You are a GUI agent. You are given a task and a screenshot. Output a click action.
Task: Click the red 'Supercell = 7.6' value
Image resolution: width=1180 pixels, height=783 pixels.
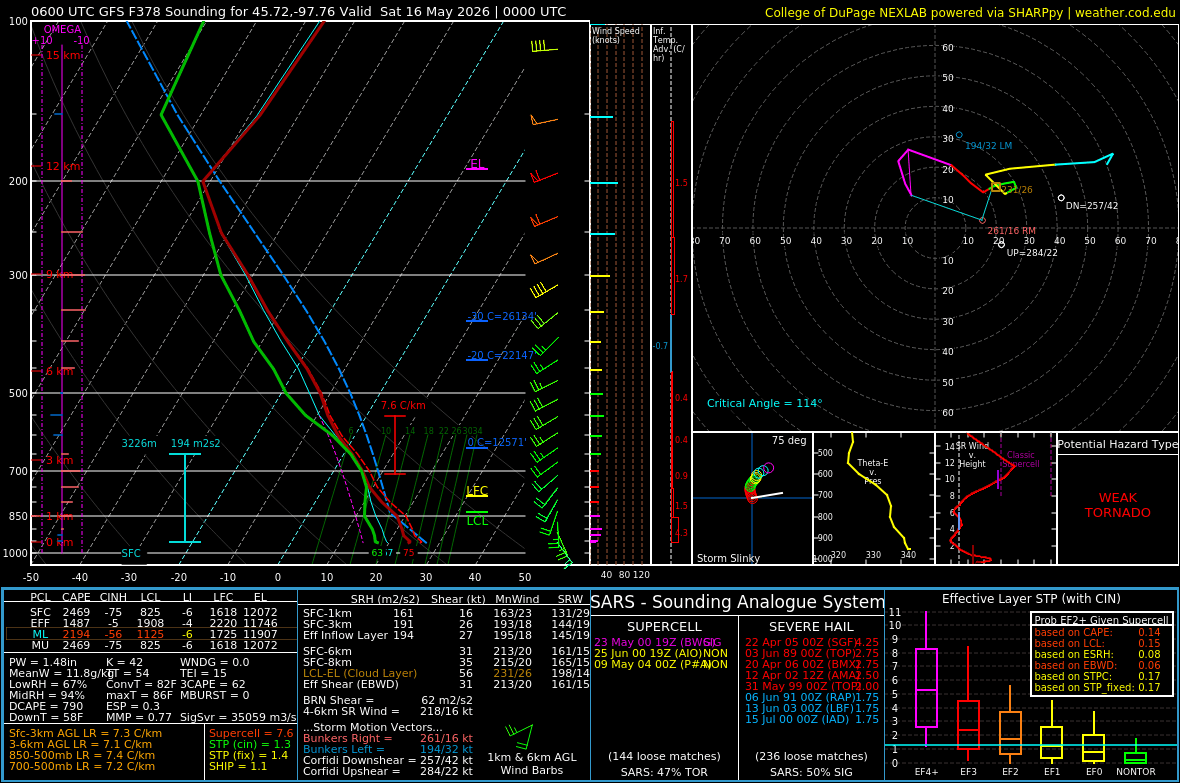pos(251,733)
